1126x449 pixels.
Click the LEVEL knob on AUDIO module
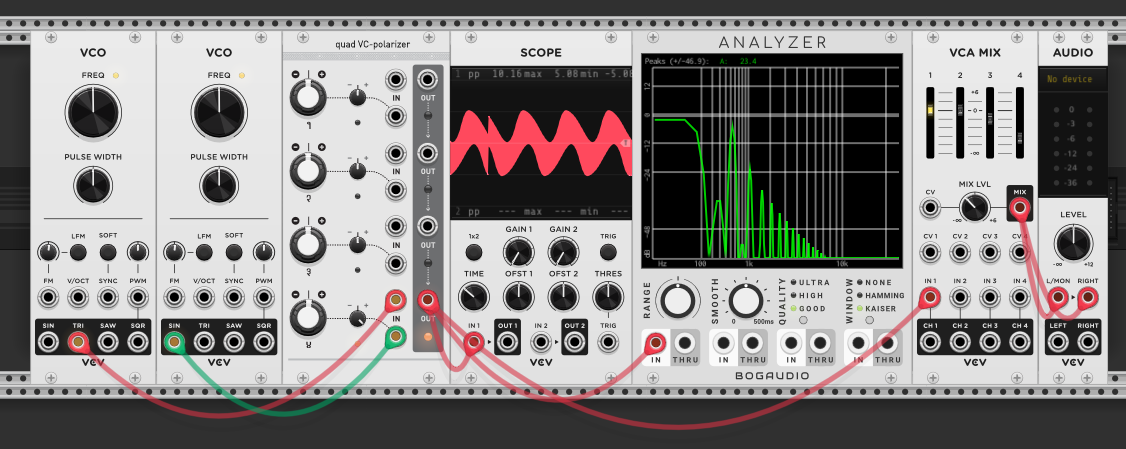click(x=1073, y=242)
